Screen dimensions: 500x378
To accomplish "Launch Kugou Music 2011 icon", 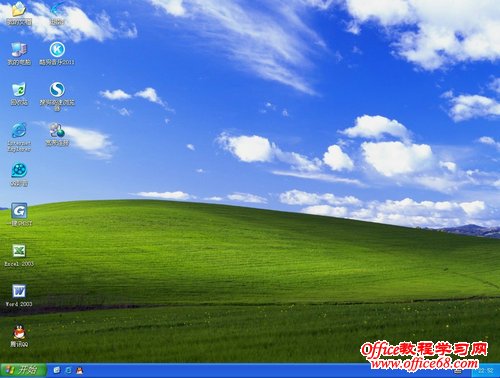I will point(57,50).
